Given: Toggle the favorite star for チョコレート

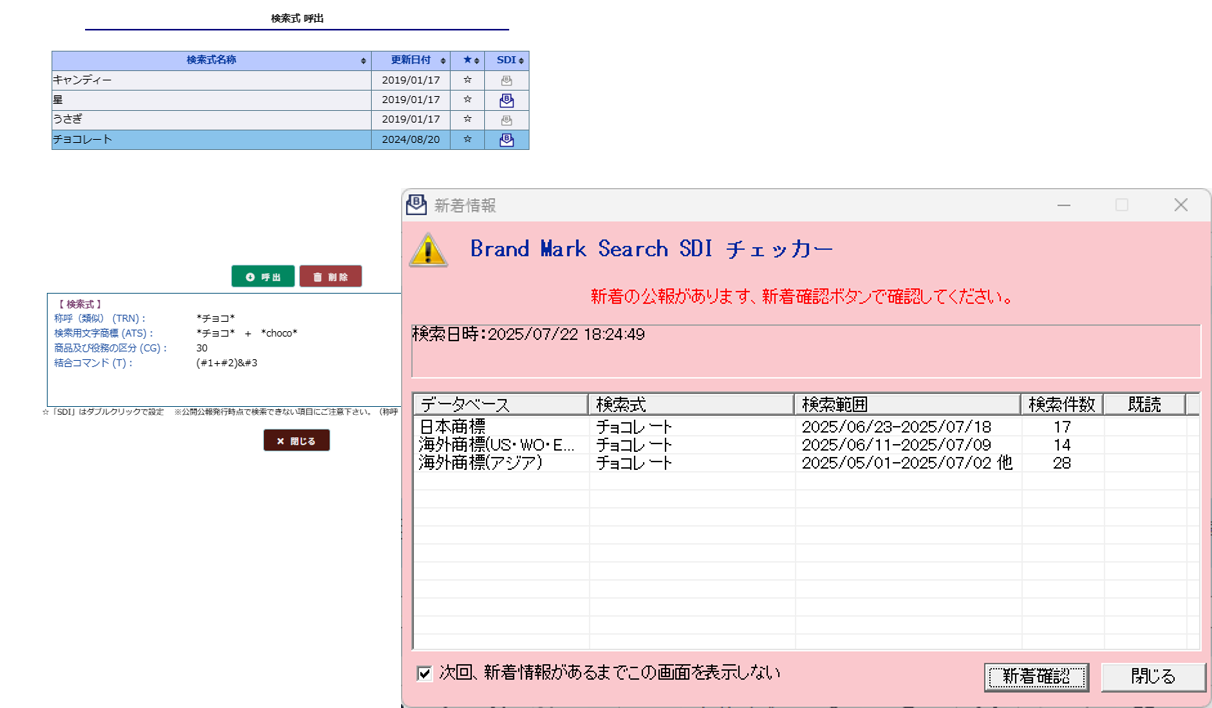Looking at the screenshot, I should [x=467, y=140].
